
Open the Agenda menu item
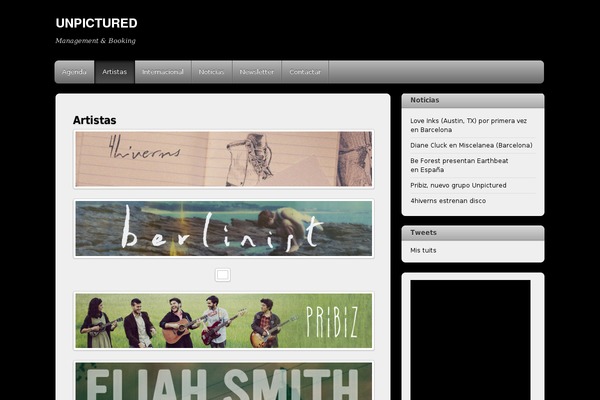[74, 72]
